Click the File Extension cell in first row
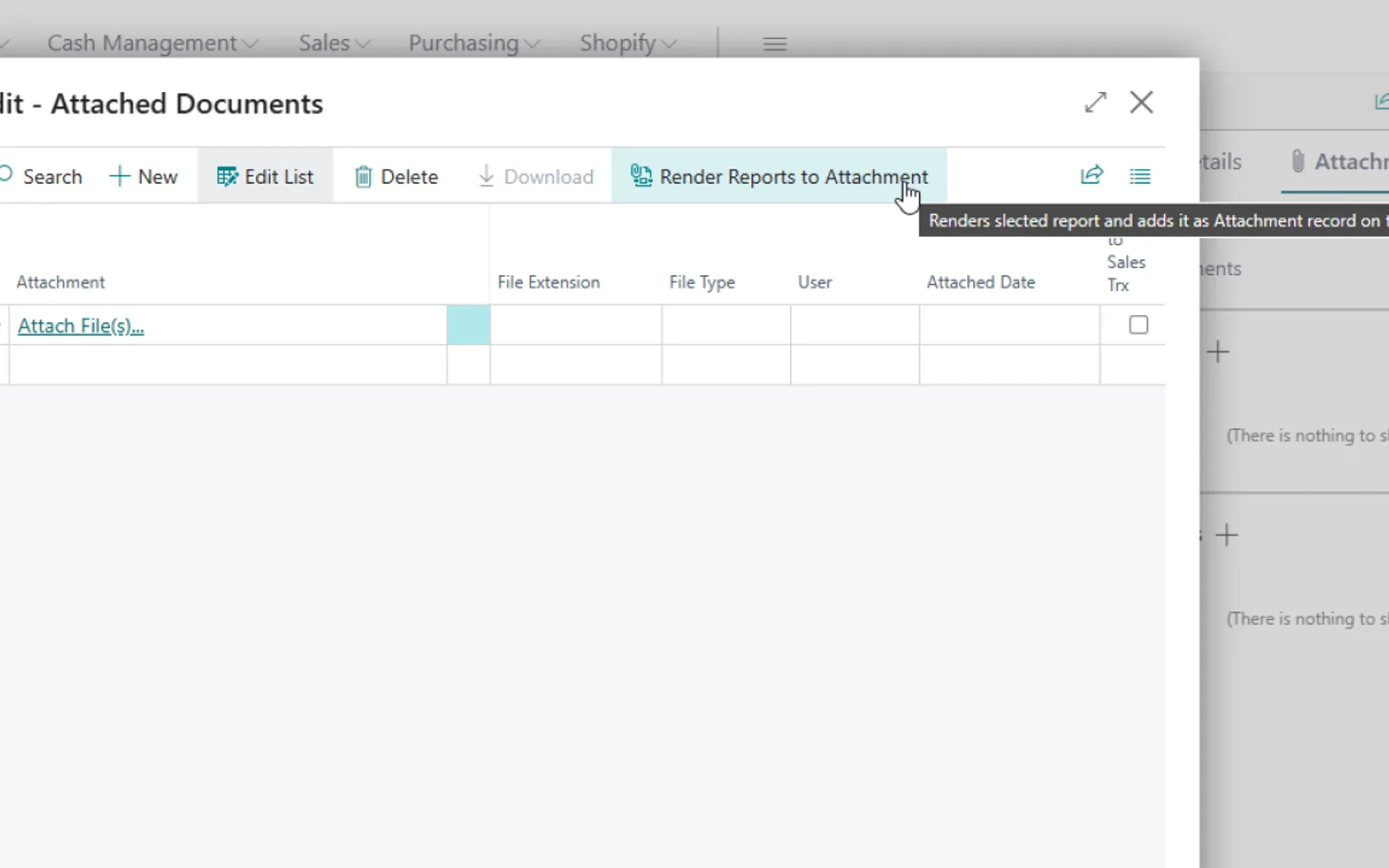This screenshot has height=868, width=1389. pyautogui.click(x=576, y=325)
